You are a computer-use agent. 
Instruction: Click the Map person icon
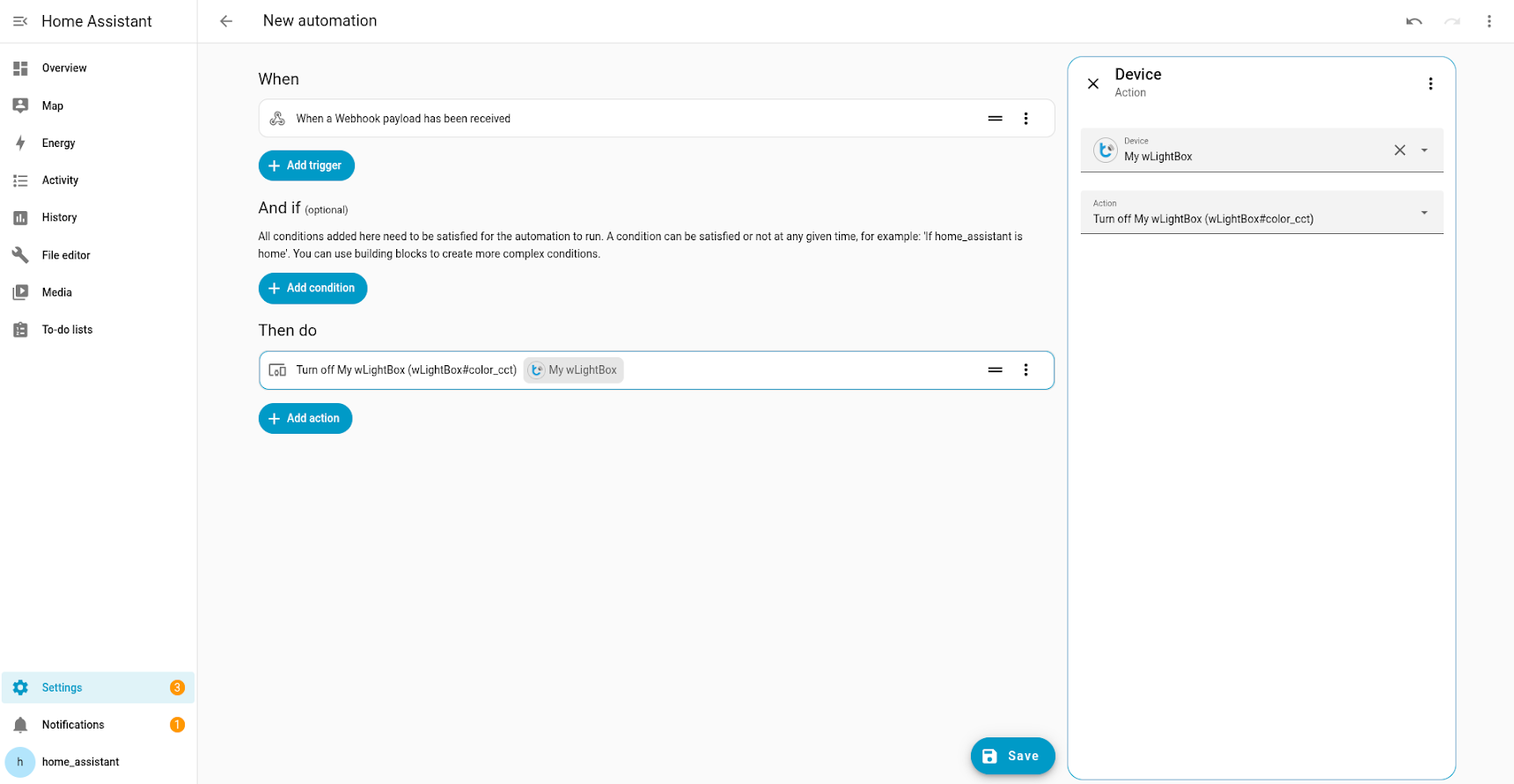20,106
